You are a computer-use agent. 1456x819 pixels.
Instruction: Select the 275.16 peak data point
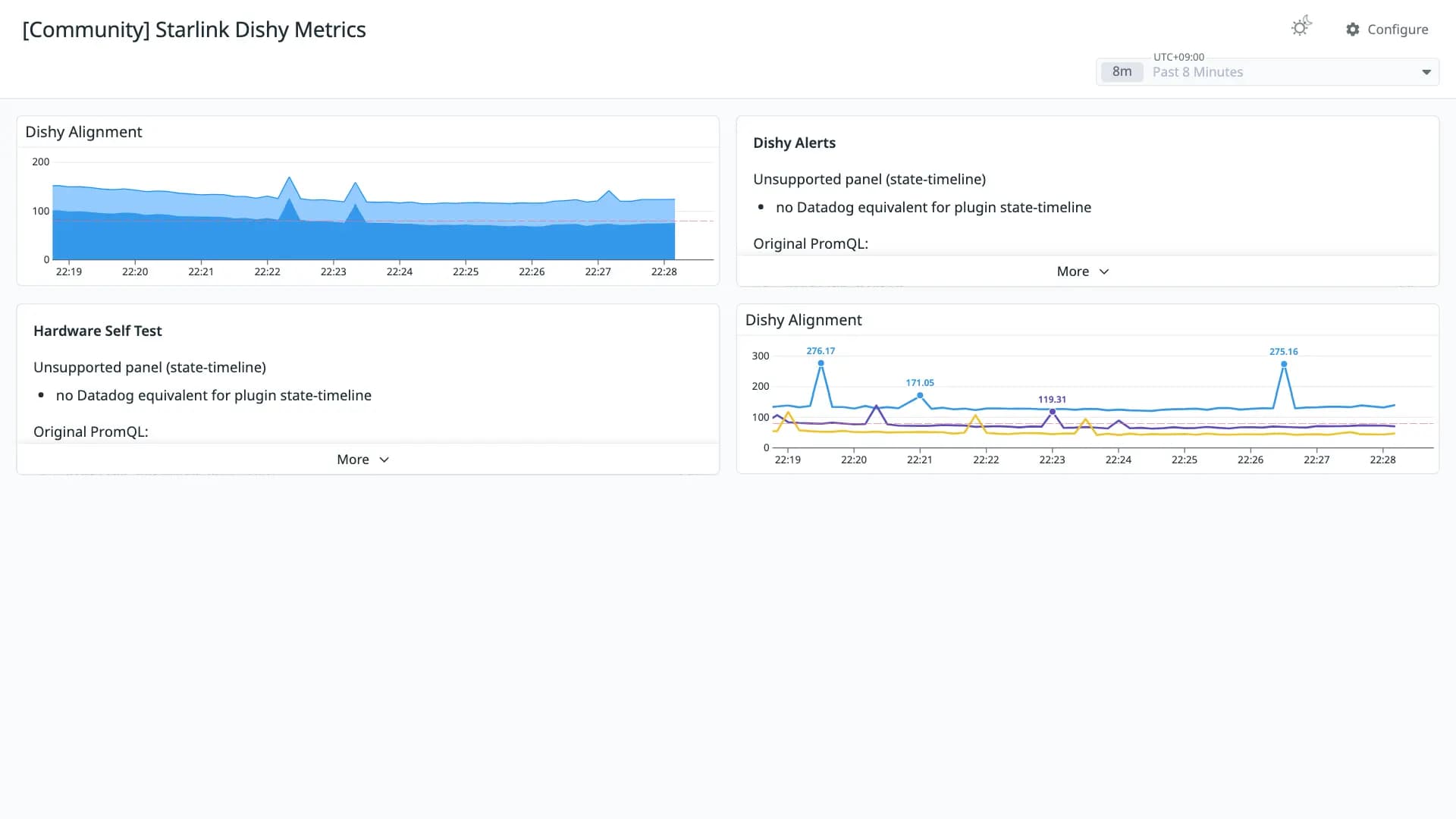pos(1284,364)
